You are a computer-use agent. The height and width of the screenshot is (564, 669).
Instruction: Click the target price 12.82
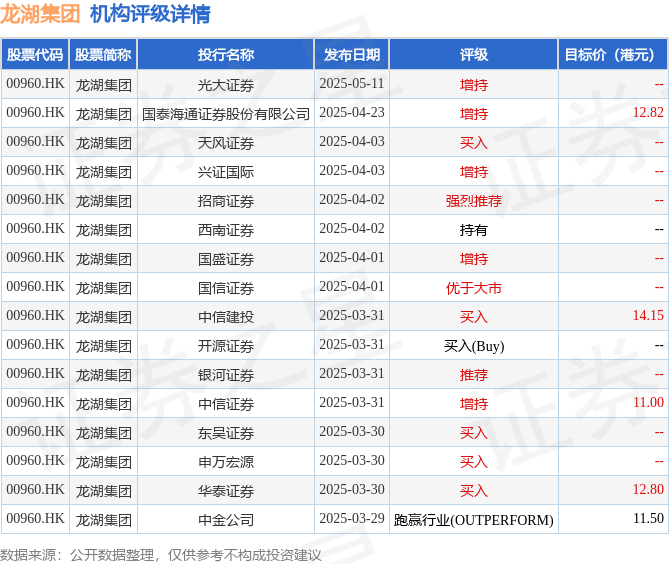648,113
